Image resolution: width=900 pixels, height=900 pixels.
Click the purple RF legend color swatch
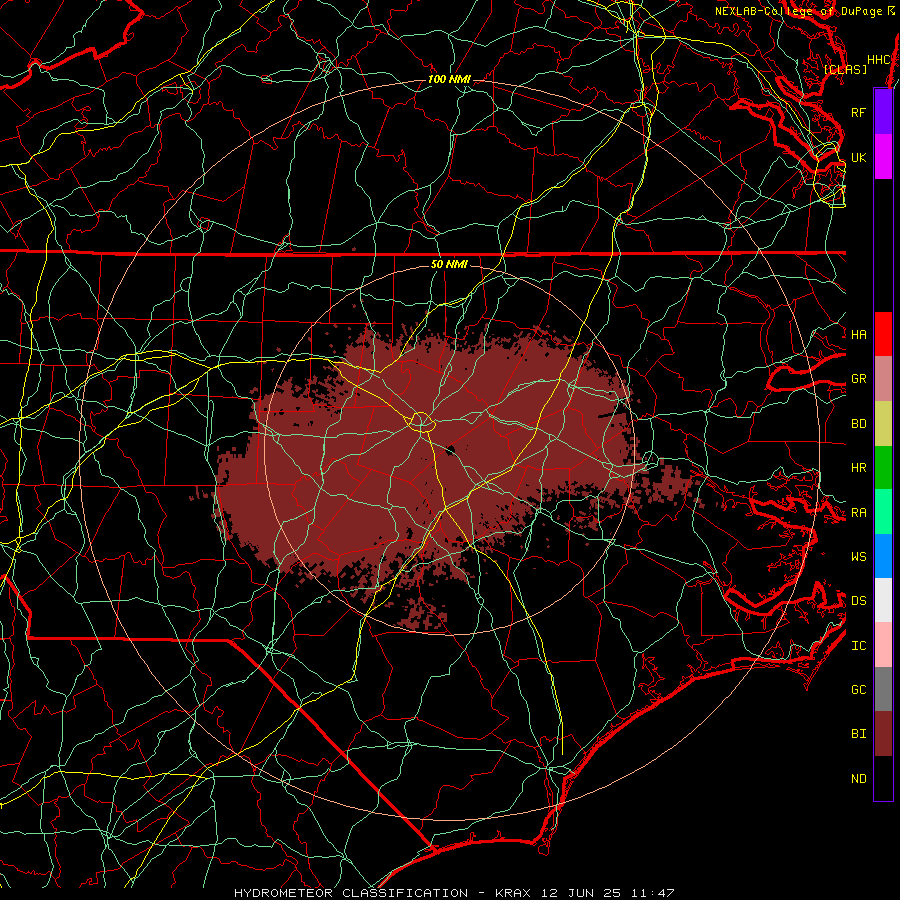click(x=883, y=112)
